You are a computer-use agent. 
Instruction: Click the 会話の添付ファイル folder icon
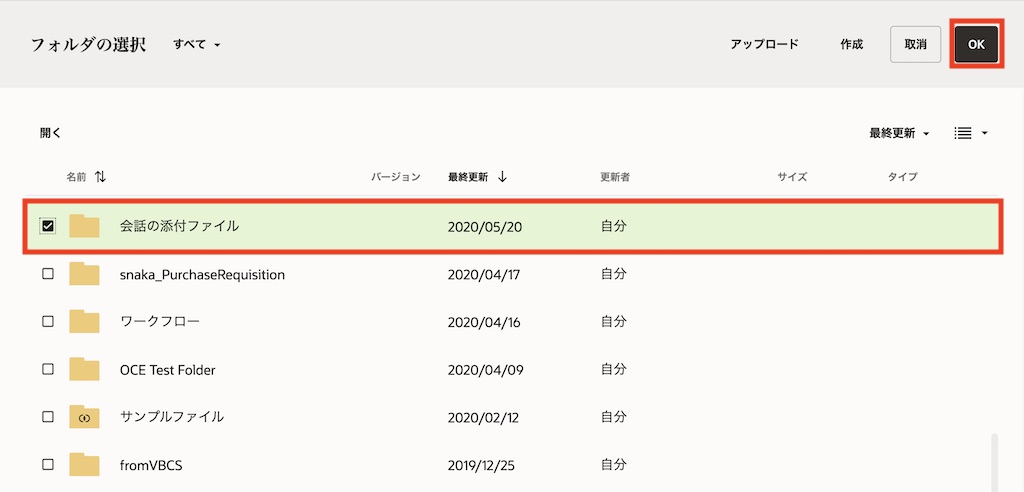84,226
